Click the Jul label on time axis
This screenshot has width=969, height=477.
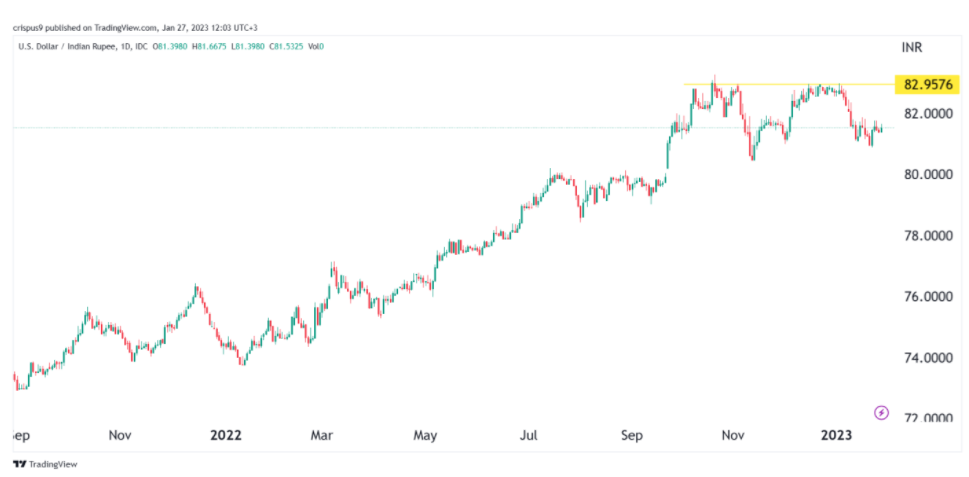pyautogui.click(x=529, y=436)
